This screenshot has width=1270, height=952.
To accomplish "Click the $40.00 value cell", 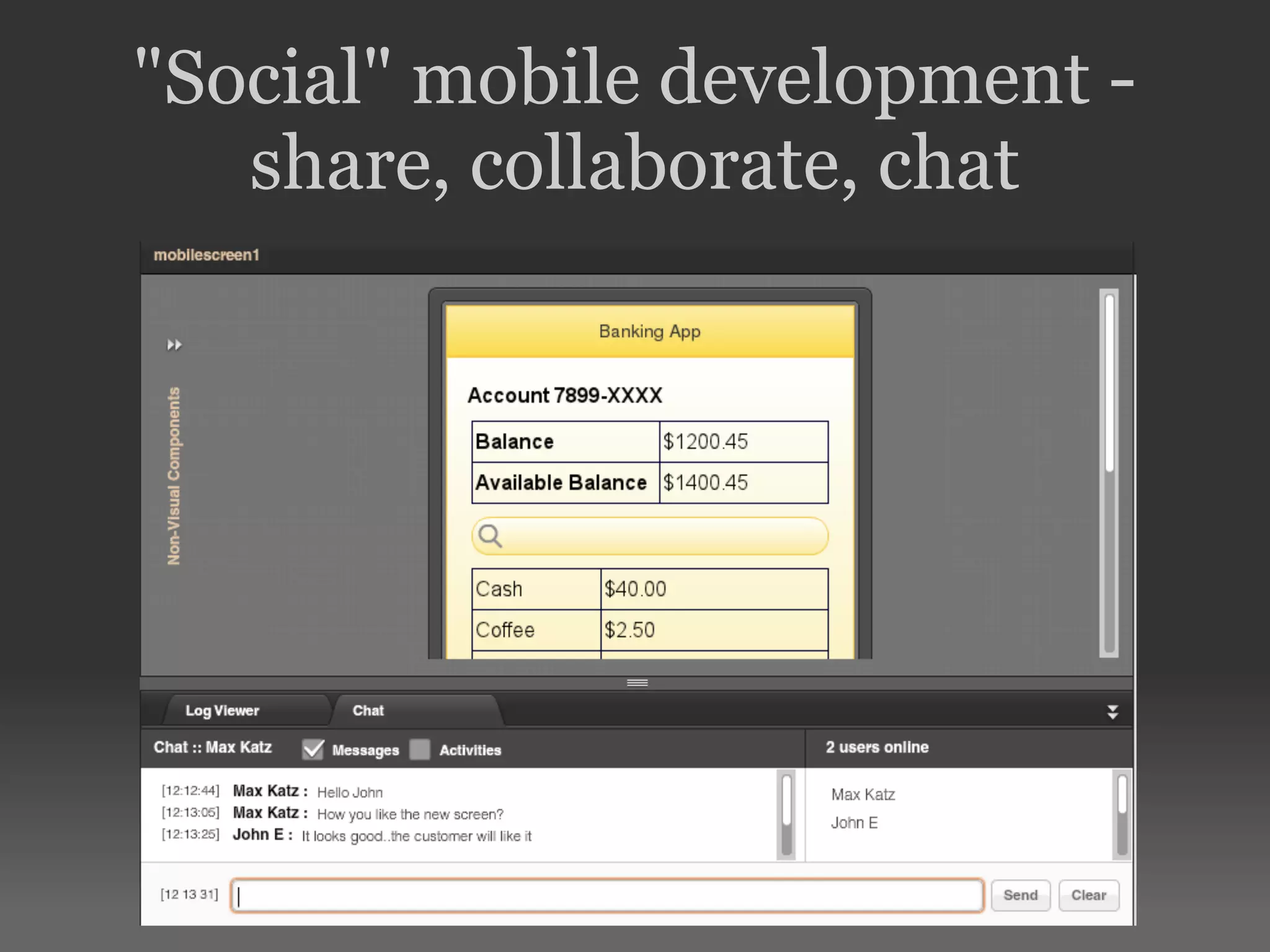I will click(x=714, y=589).
